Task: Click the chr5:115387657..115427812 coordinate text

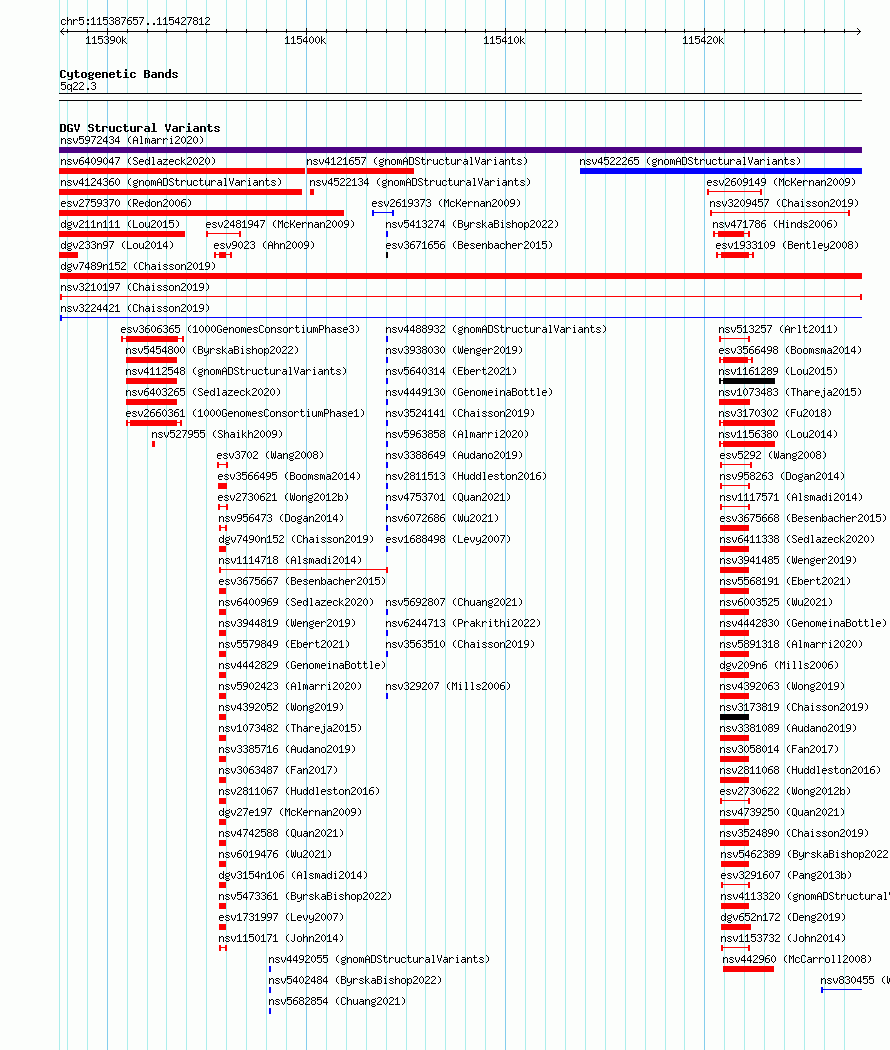Action: pos(135,21)
